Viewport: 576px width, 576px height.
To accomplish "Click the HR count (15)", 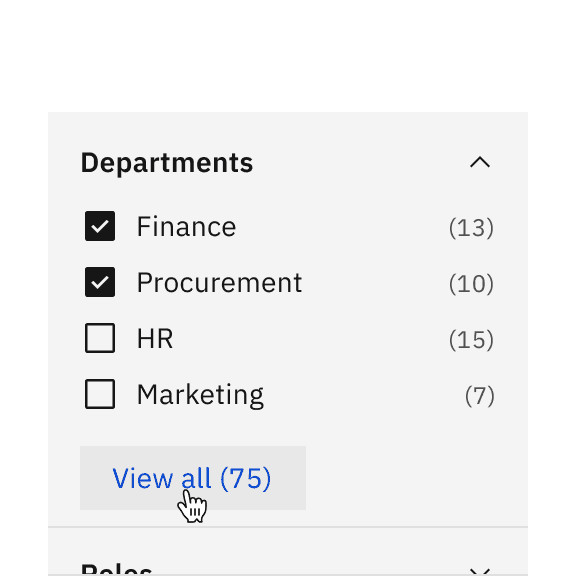I will (x=471, y=340).
